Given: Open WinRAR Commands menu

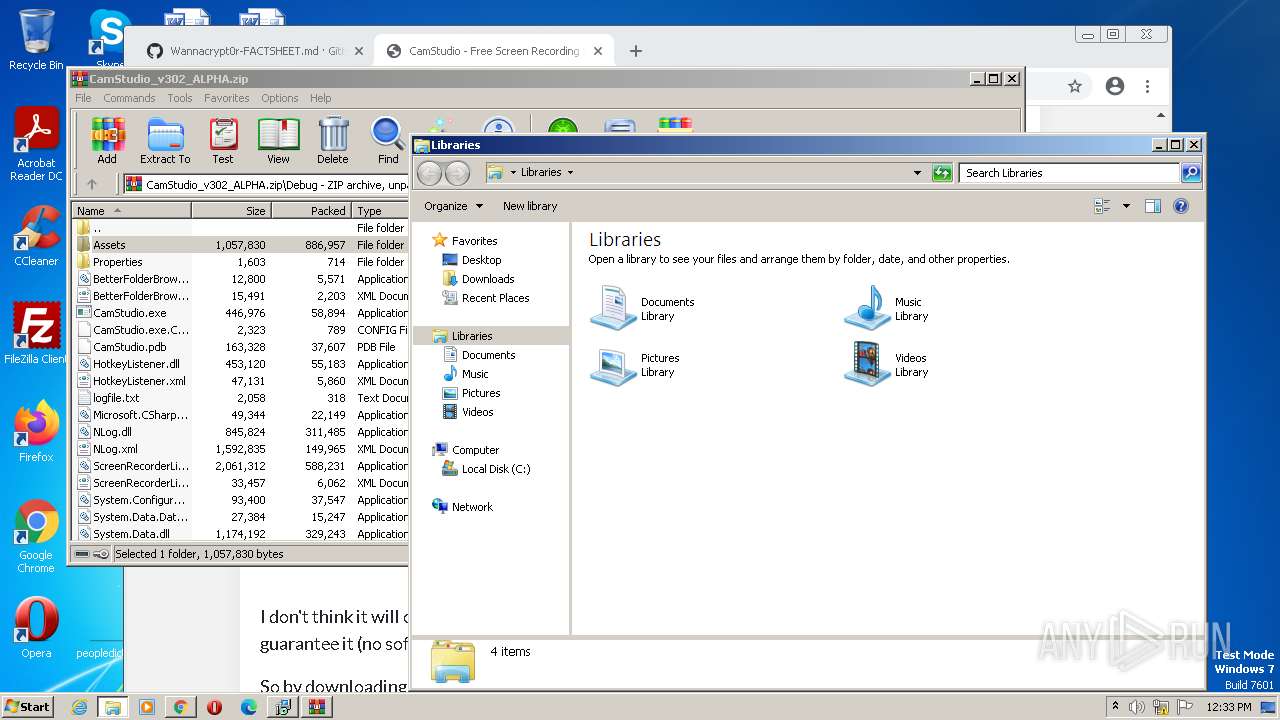Looking at the screenshot, I should [x=129, y=98].
